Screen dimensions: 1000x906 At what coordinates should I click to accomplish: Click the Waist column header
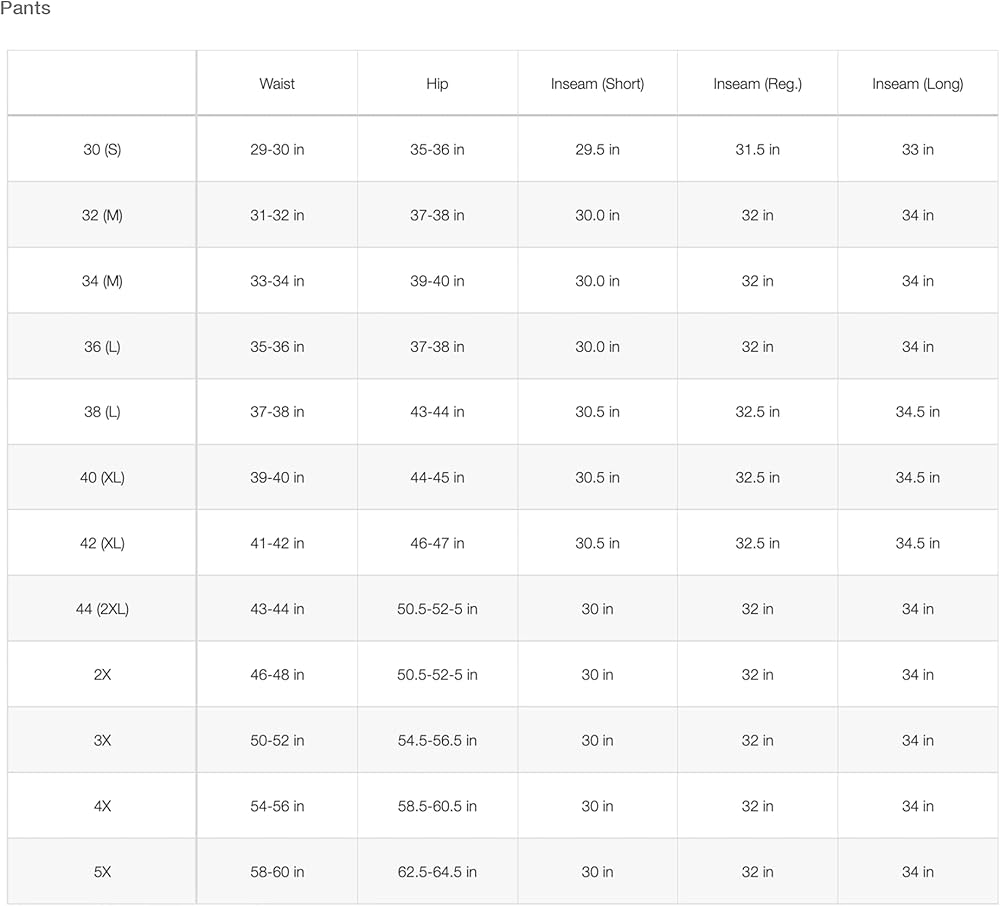tap(277, 84)
